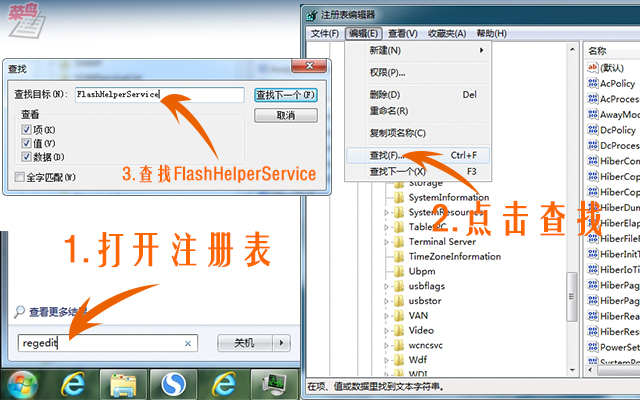Open the 查看(V) menu
Image resolution: width=640 pixels, height=400 pixels.
[x=402, y=33]
